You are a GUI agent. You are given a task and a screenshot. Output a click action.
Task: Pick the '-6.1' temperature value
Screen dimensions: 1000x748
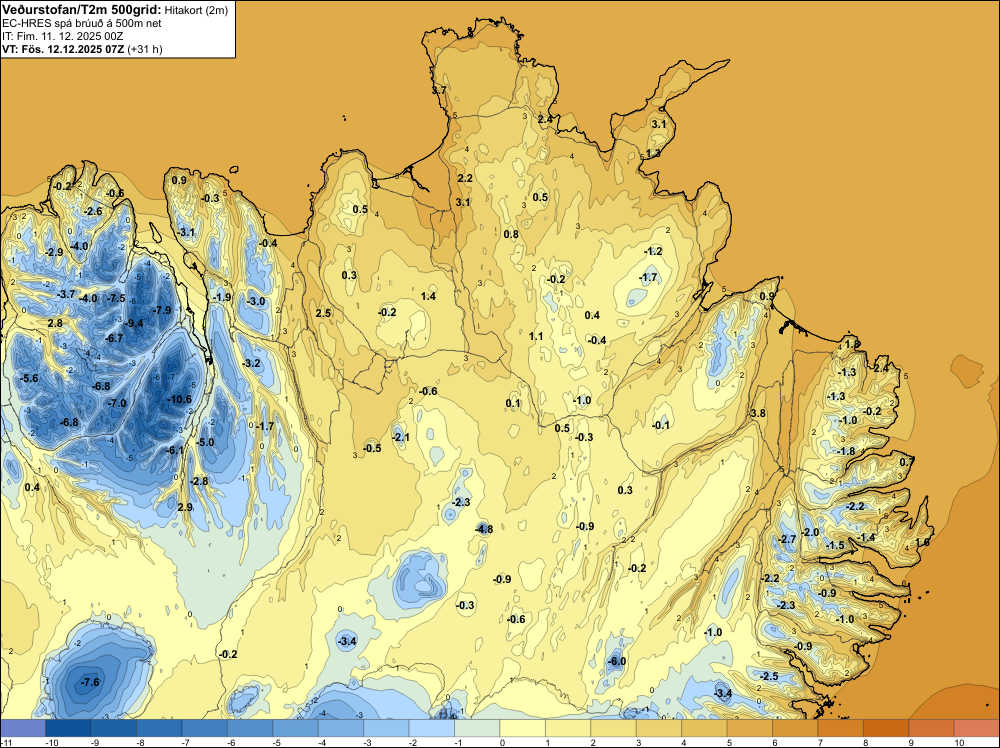(175, 450)
